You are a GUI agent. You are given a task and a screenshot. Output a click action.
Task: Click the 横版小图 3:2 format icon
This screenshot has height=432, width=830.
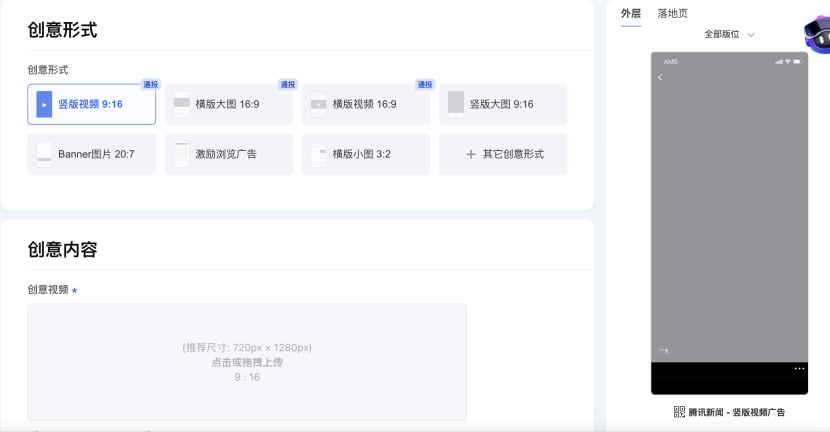coord(318,154)
